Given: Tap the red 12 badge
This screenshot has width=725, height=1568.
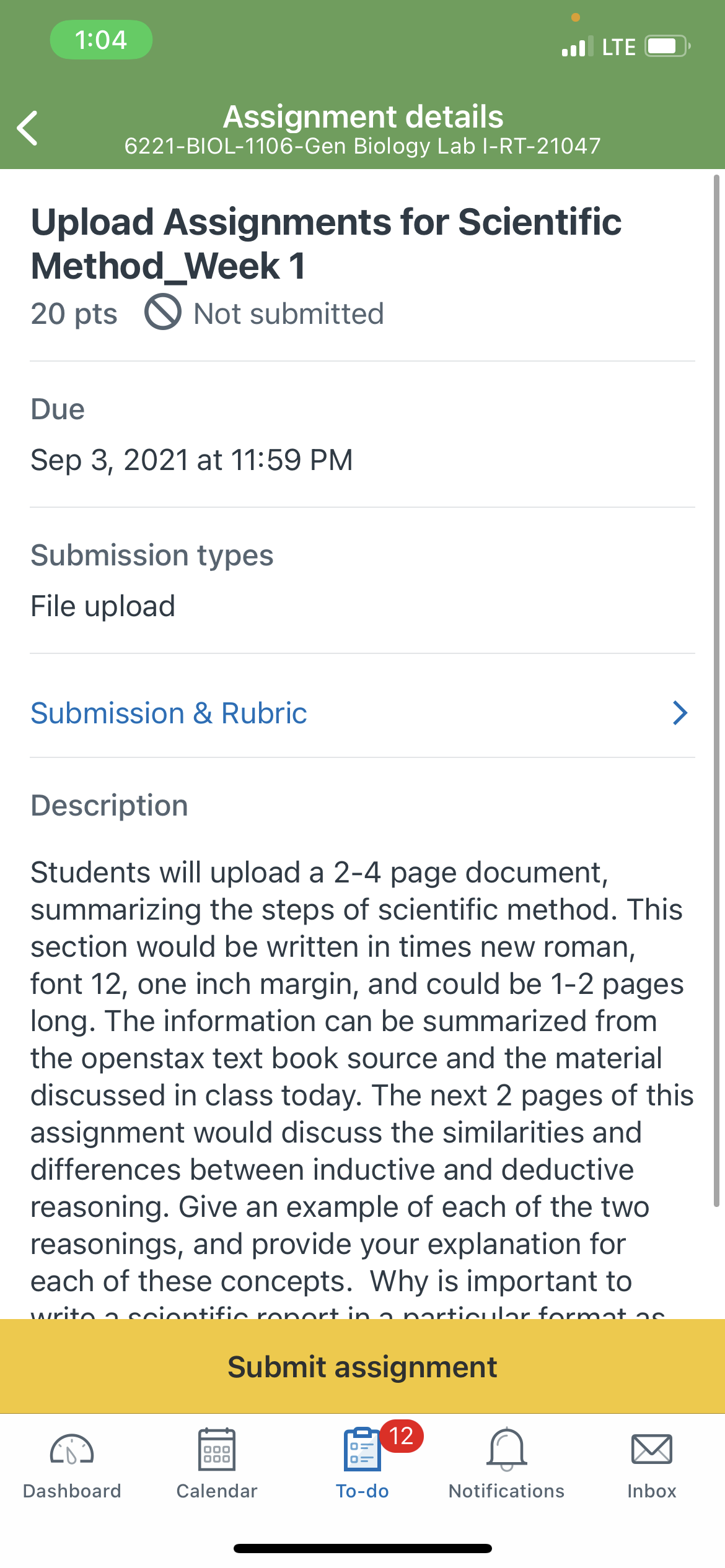Looking at the screenshot, I should coord(402,1436).
